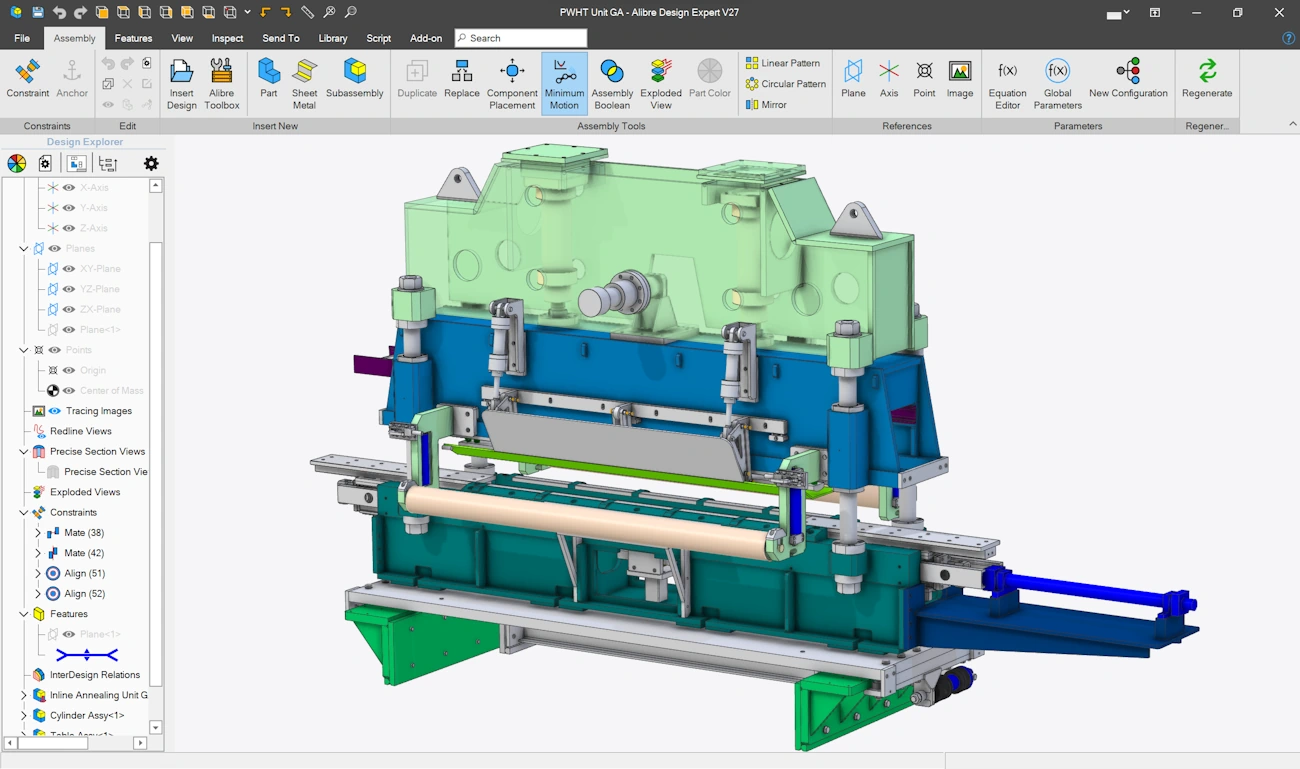Screen dimensions: 1300x769
Task: Open Design Explorer settings gear
Action: click(151, 163)
